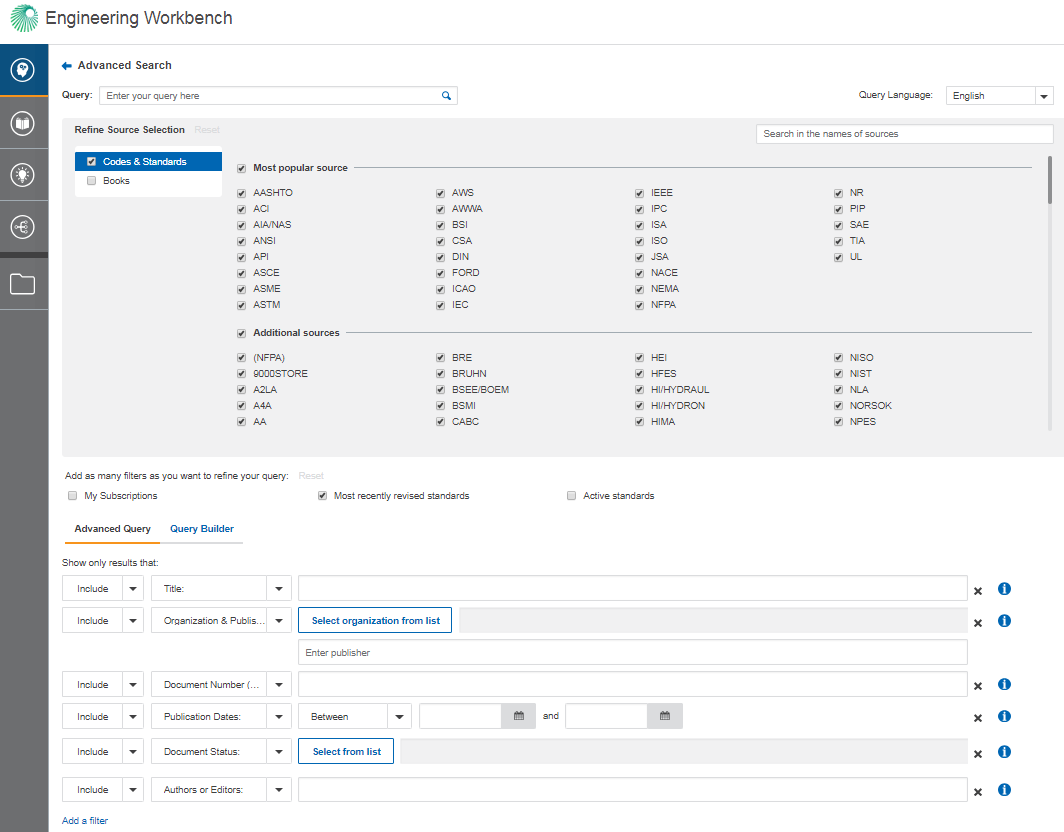Select the Codes & Standards source category
The width and height of the screenshot is (1064, 832).
(x=149, y=162)
